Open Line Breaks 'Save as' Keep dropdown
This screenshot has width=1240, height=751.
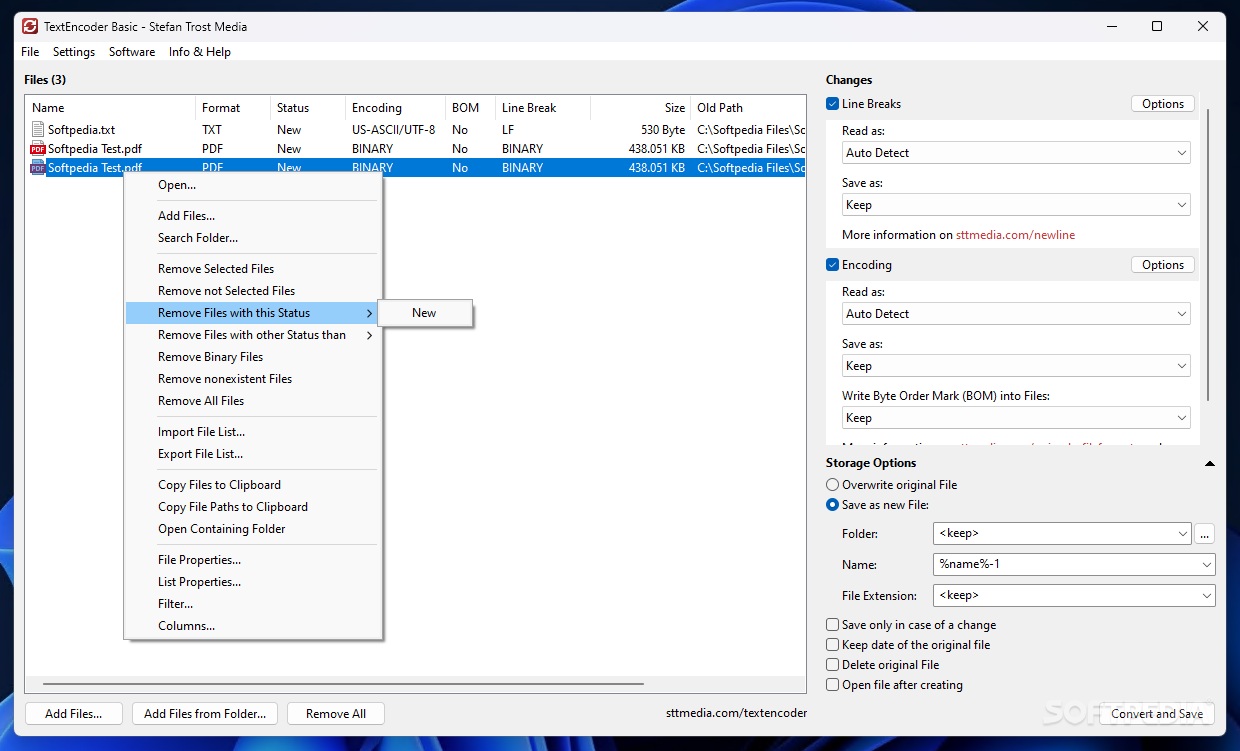click(1017, 205)
